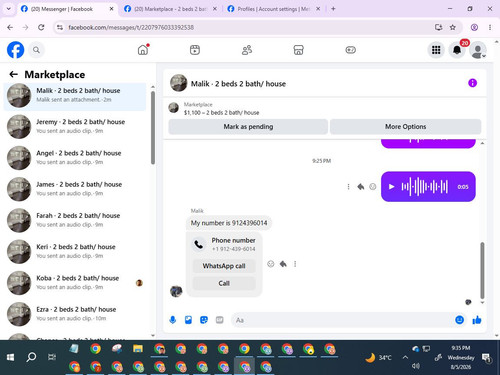The image size is (500, 375).
Task: Open a new browser tab
Action: pyautogui.click(x=333, y=9)
